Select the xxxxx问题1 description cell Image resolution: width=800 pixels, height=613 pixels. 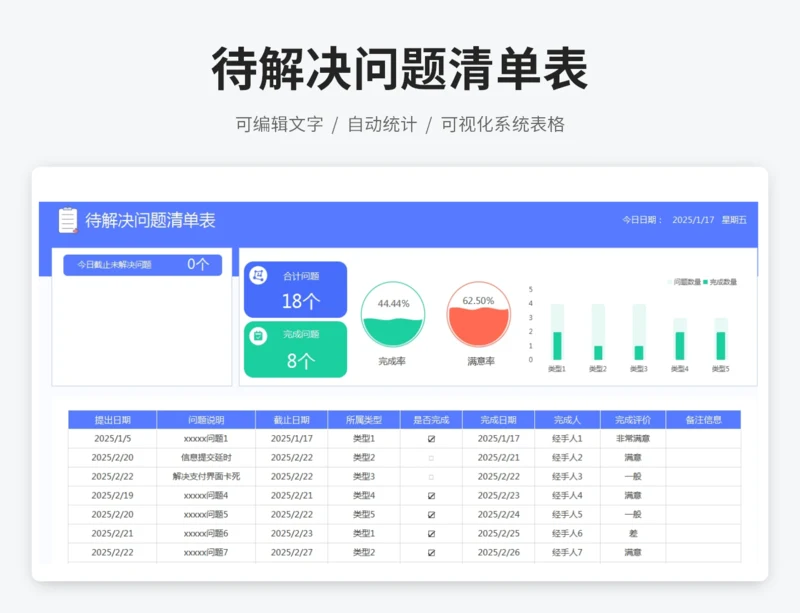tap(206, 438)
